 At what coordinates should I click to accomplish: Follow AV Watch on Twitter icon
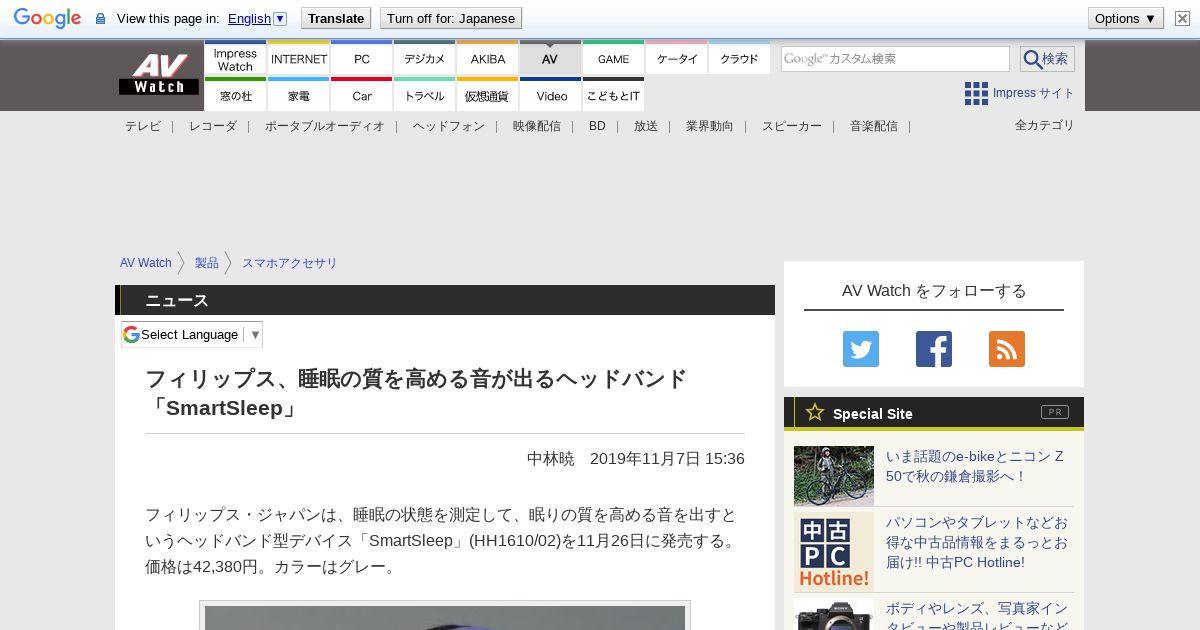click(861, 349)
